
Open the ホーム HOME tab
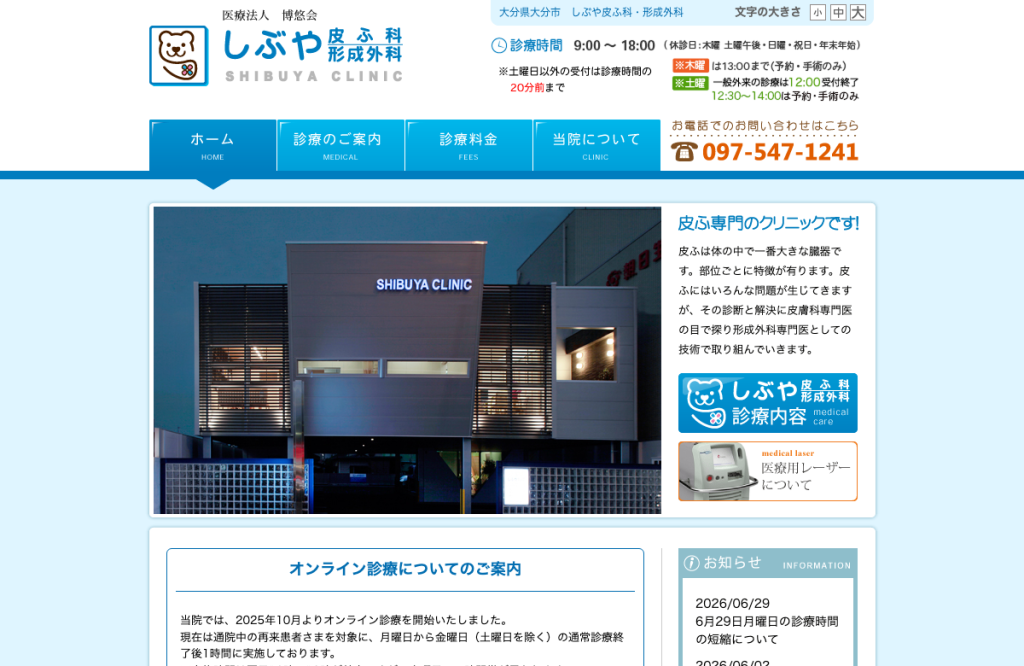point(213,146)
